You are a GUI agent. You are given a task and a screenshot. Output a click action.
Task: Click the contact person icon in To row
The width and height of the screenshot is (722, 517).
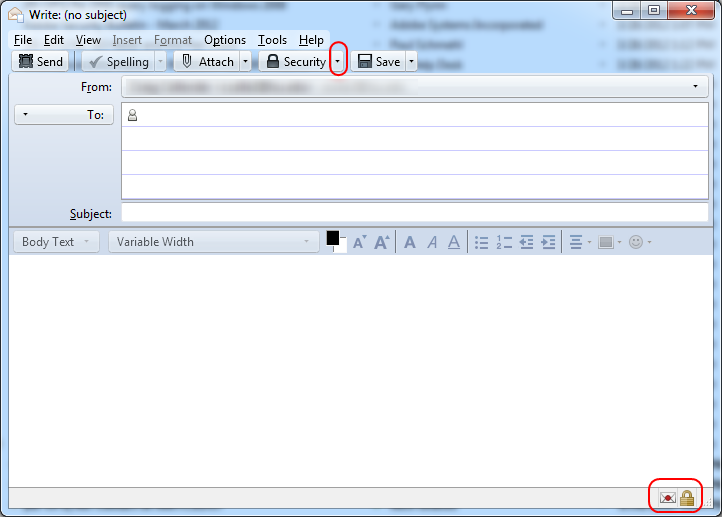[133, 115]
